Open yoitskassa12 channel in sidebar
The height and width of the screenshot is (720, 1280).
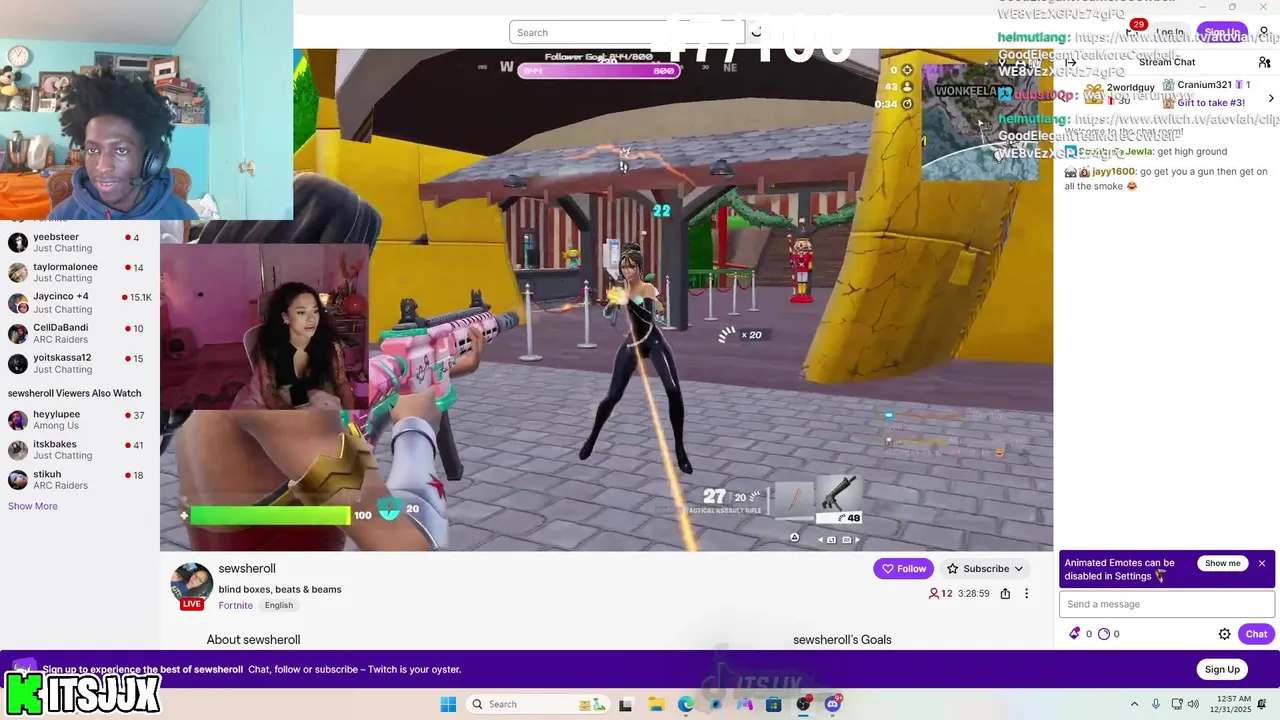(80, 363)
